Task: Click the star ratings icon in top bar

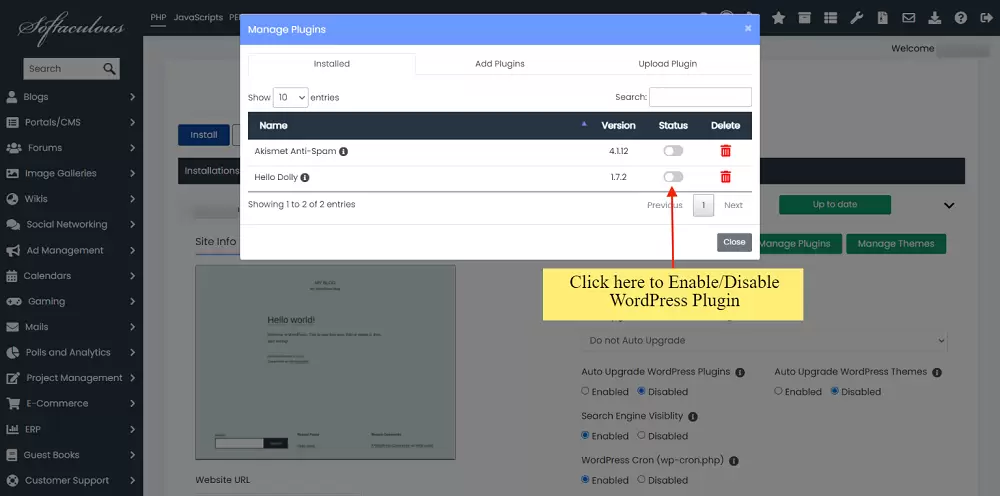Action: pyautogui.click(x=778, y=18)
